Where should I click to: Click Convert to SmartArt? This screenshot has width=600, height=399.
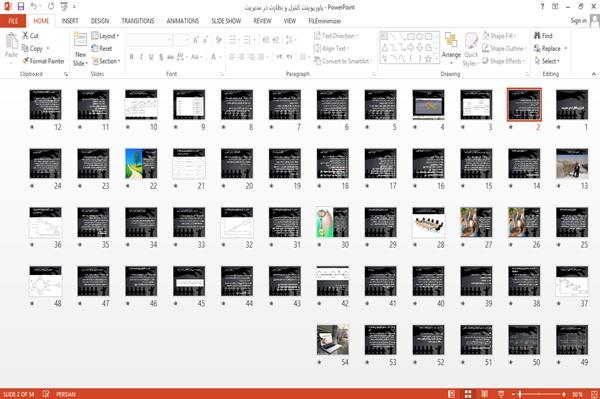(342, 61)
